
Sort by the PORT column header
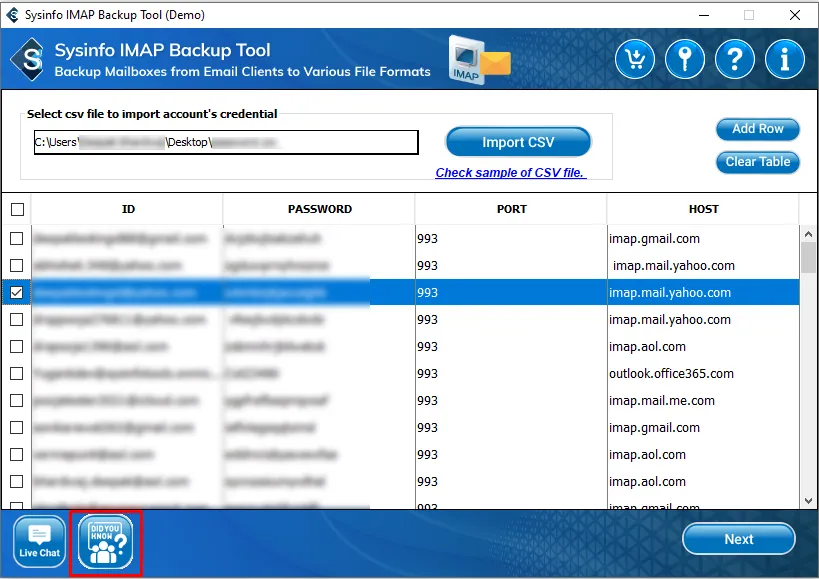511,210
